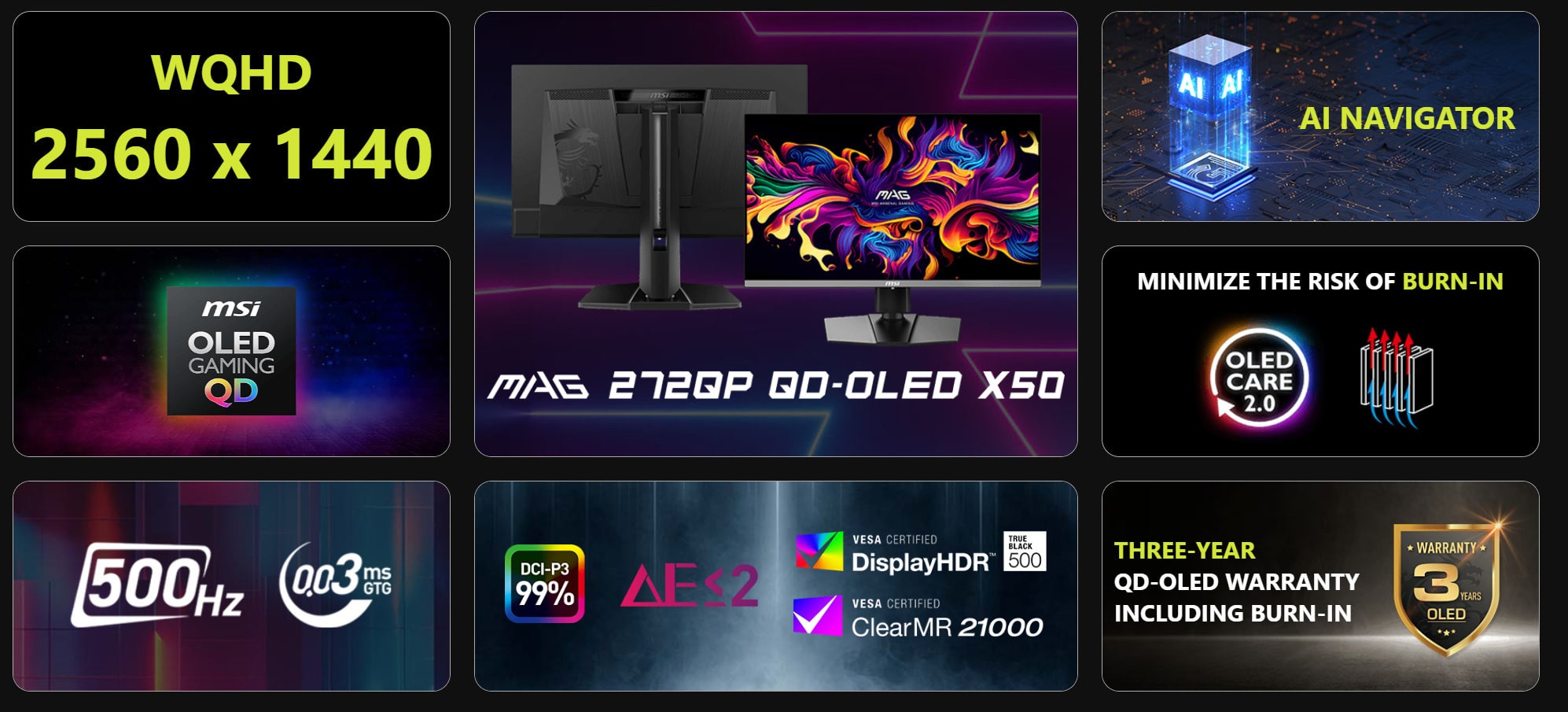Click the glowing AI cube graphic

point(1209,110)
